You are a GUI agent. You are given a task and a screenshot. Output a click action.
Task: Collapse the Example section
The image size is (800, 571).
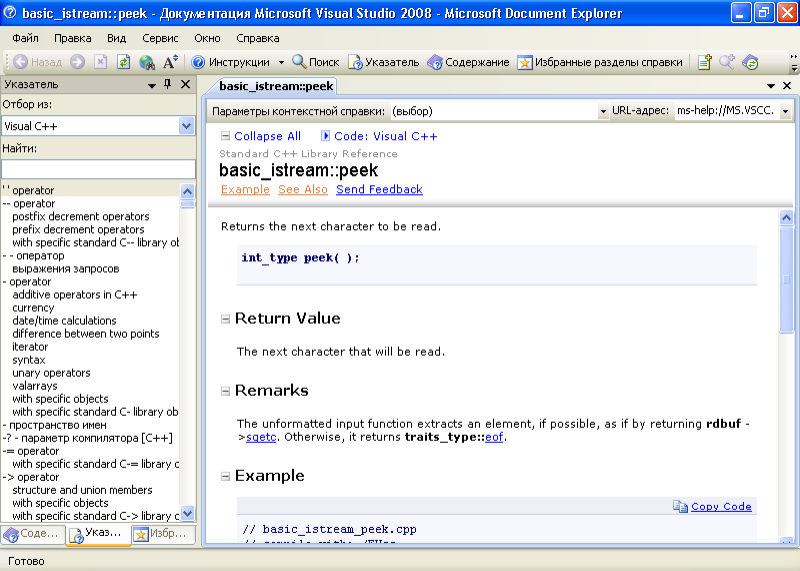click(225, 476)
